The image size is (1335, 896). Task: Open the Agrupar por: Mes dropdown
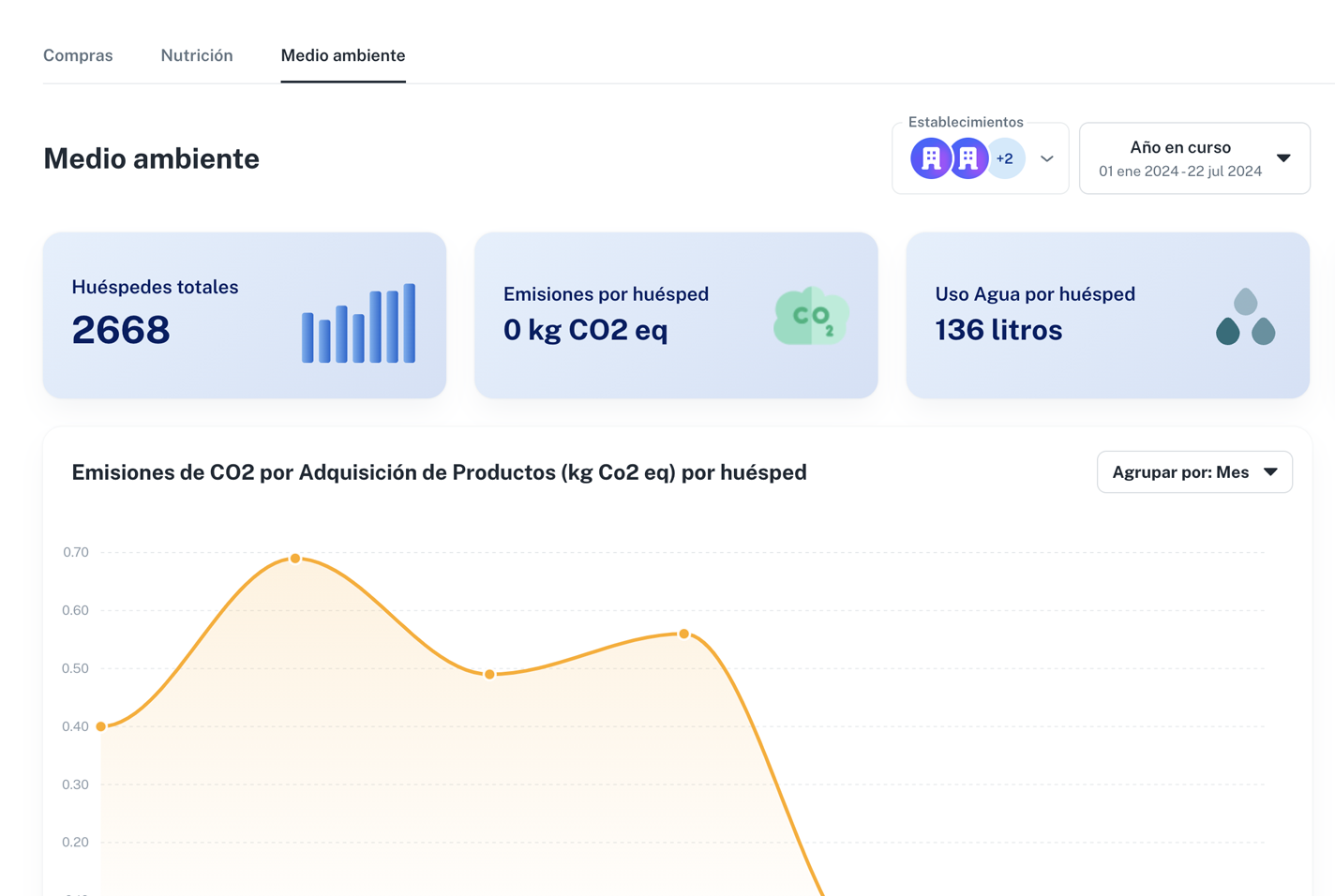[x=1194, y=472]
